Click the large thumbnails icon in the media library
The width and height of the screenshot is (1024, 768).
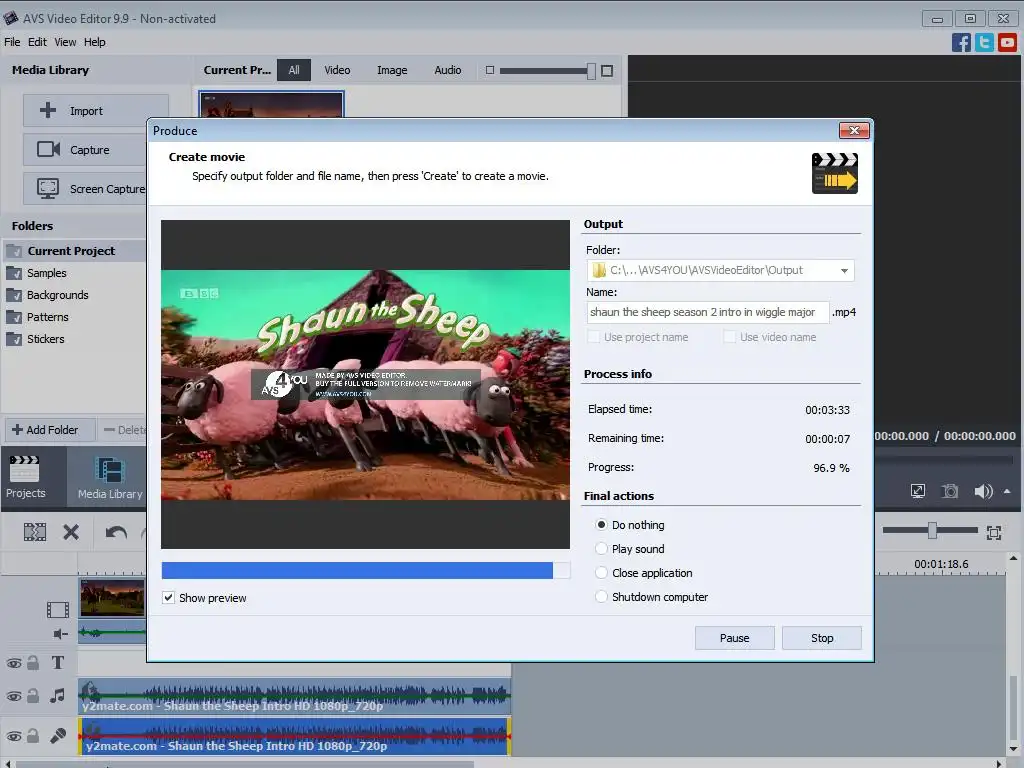[607, 71]
